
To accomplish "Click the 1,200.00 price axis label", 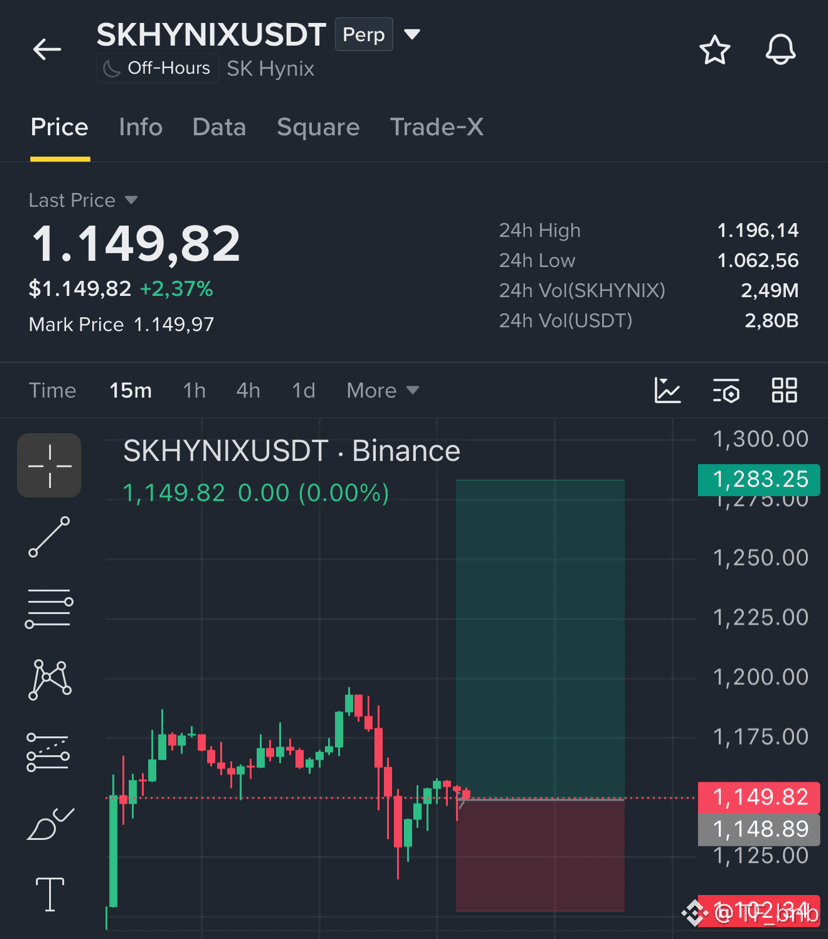I will click(x=760, y=677).
